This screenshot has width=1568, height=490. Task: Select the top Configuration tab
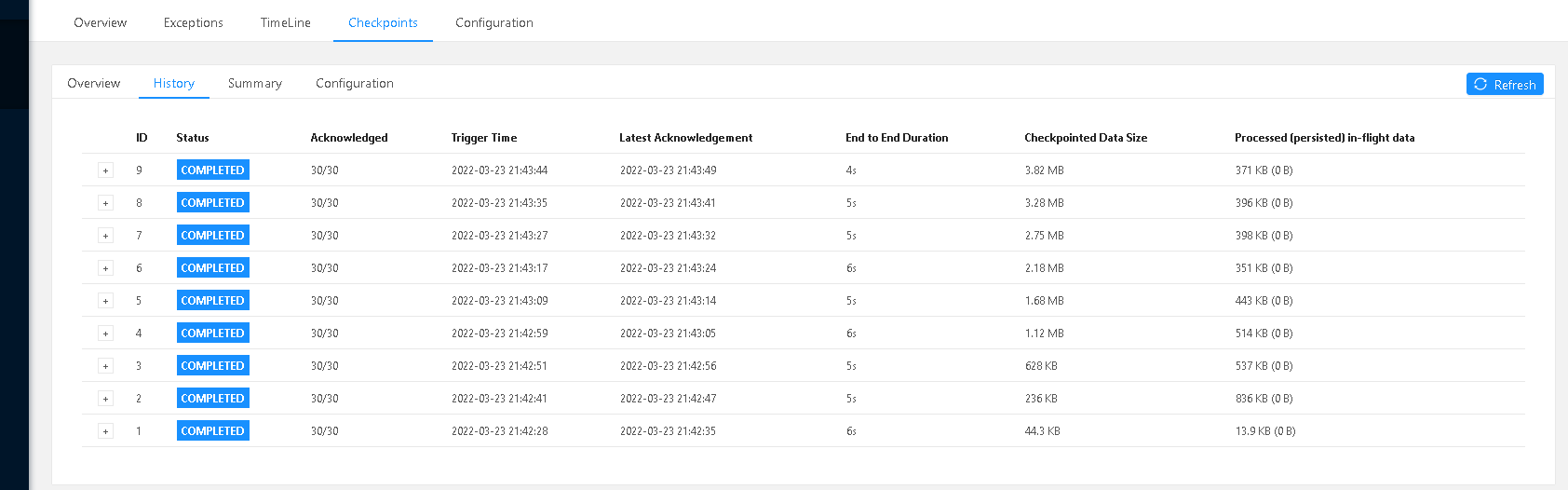click(x=494, y=22)
